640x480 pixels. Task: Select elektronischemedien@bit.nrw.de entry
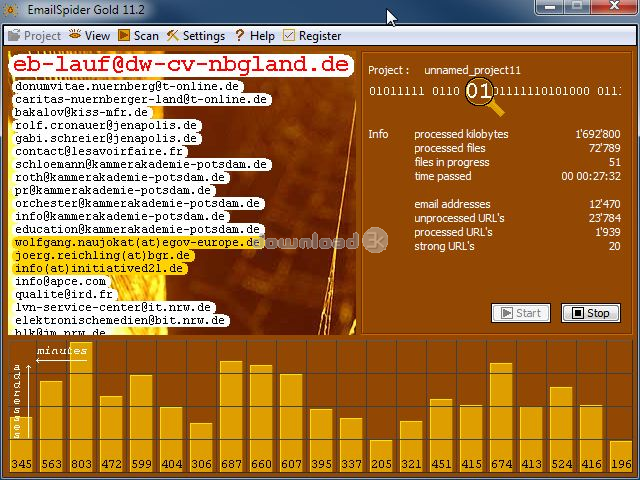click(x=120, y=320)
